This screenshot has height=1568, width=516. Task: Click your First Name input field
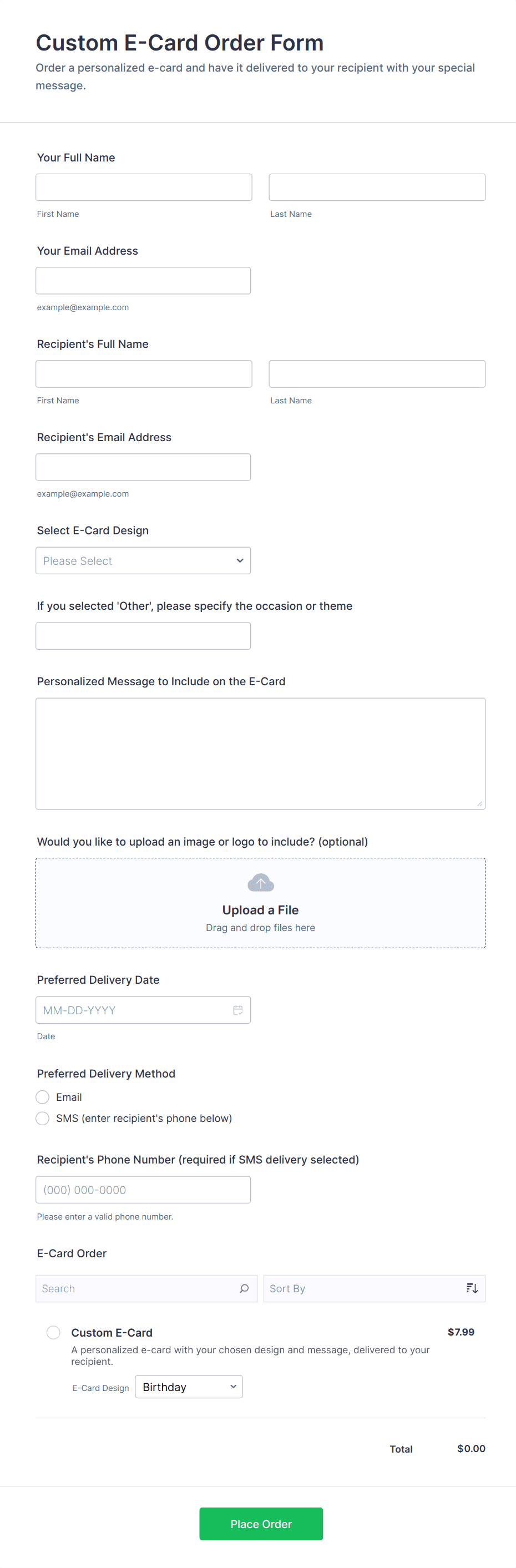144,188
